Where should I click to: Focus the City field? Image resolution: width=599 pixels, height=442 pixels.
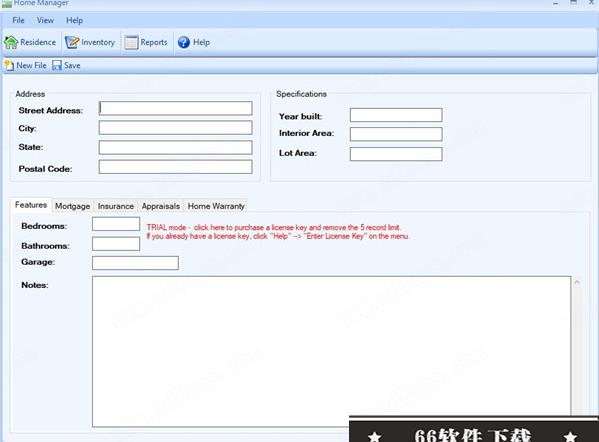click(175, 128)
